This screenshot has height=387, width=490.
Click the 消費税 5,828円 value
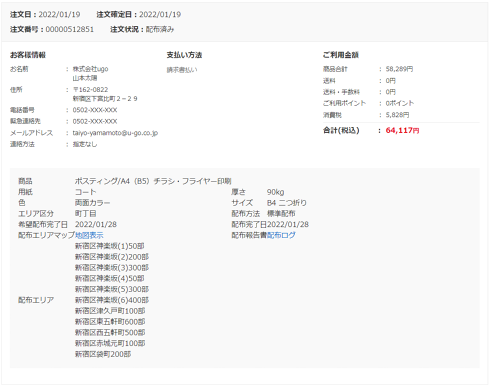tap(397, 115)
